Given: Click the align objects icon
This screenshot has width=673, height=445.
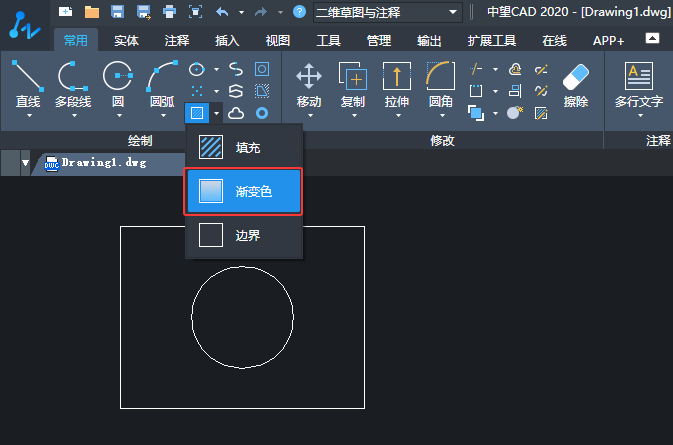Looking at the screenshot, I should [x=515, y=91].
